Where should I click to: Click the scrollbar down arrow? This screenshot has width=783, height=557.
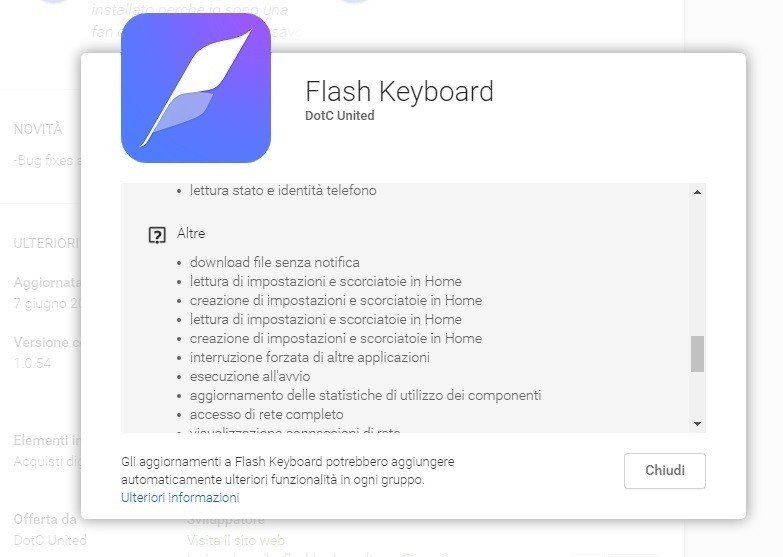point(698,424)
